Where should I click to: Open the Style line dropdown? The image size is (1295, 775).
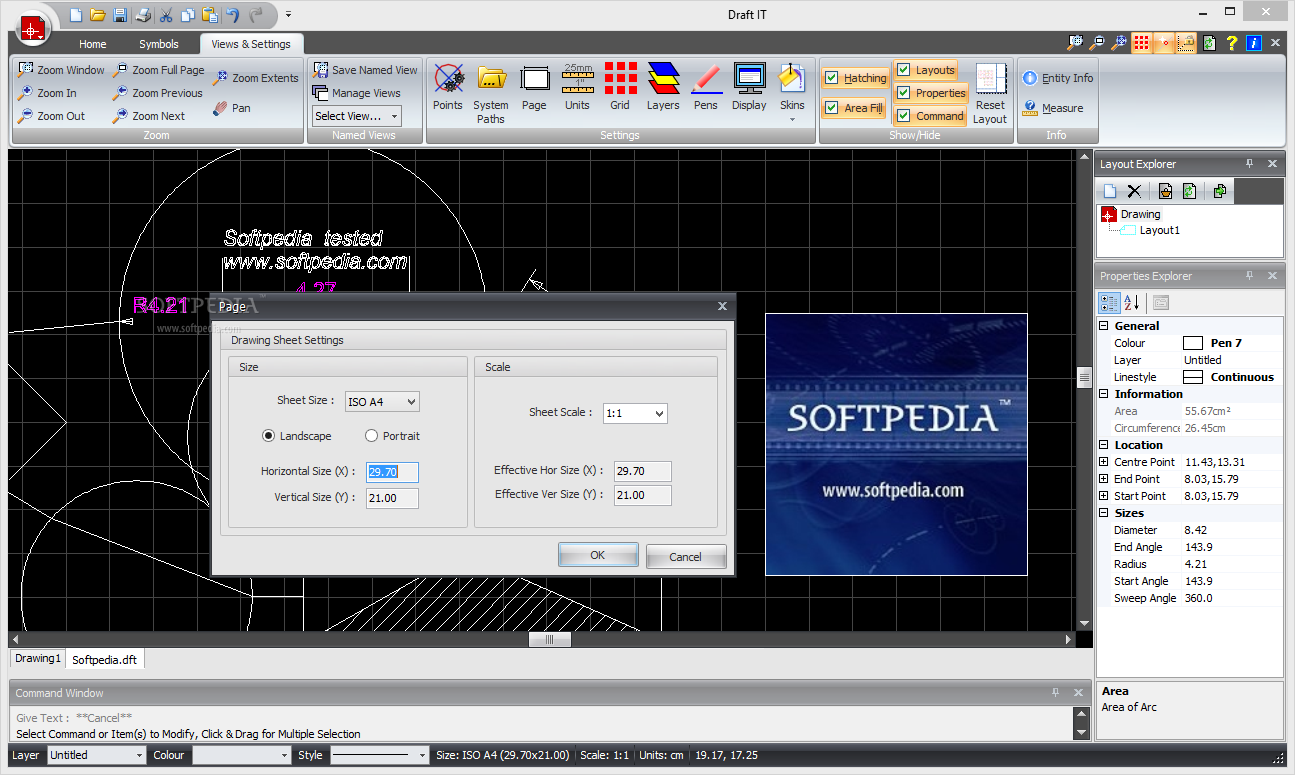[380, 755]
